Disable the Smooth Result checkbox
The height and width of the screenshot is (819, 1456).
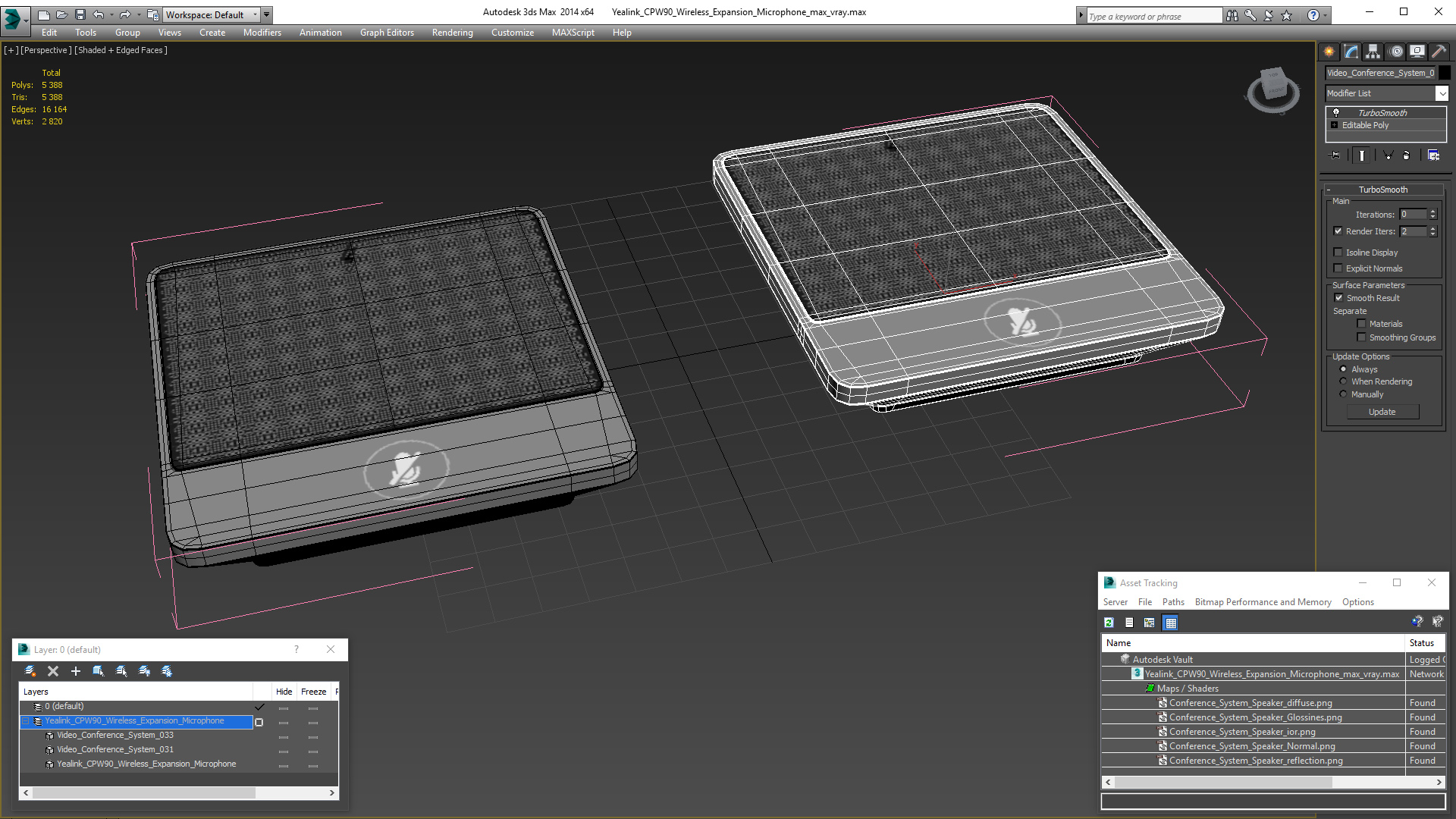1338,298
